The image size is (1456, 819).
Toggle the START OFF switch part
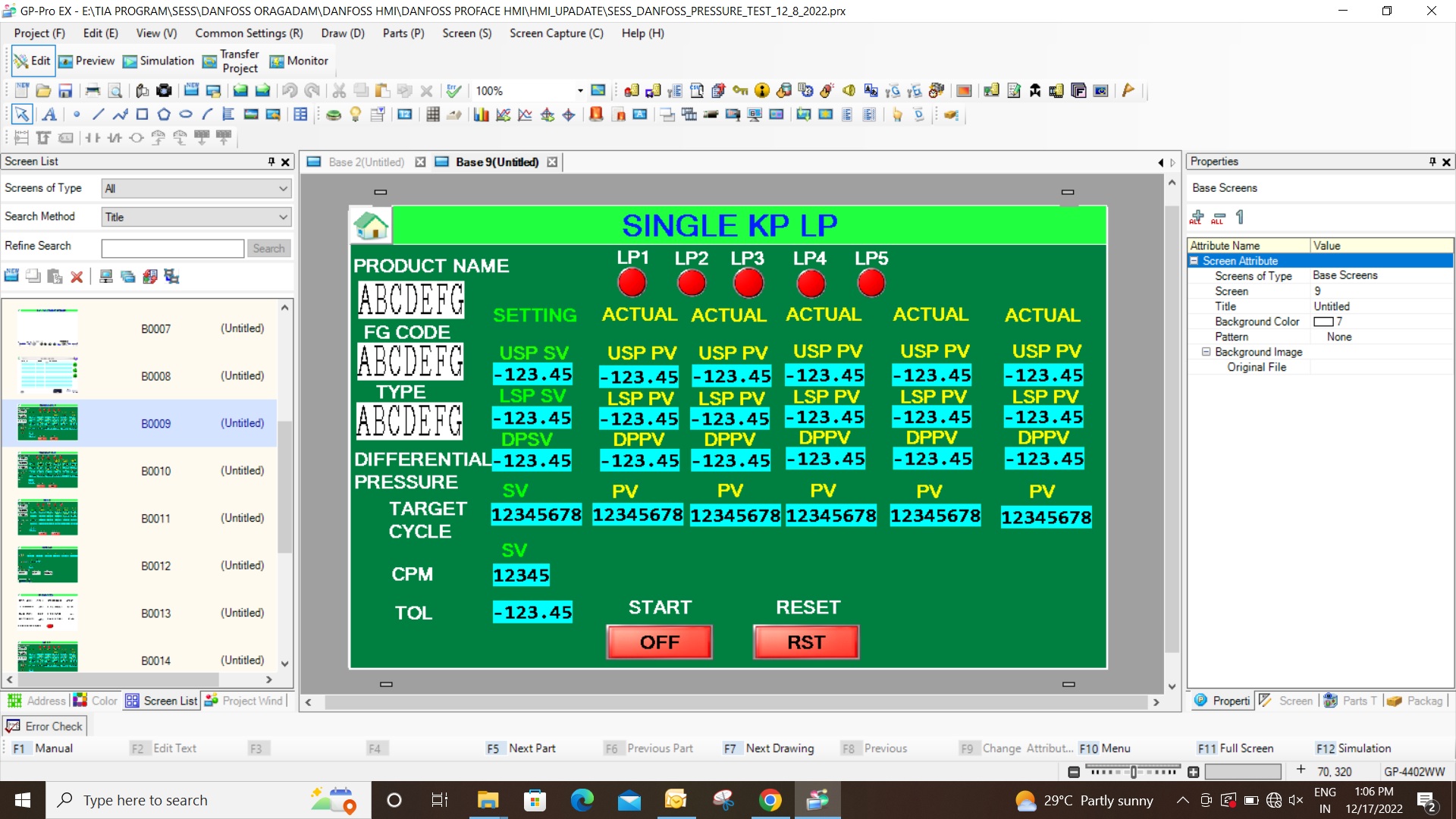click(x=659, y=642)
